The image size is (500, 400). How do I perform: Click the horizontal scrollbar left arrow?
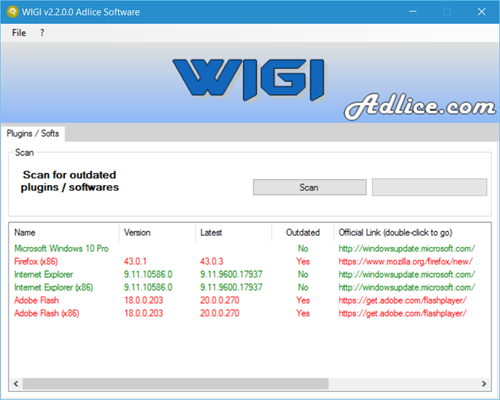point(16,384)
